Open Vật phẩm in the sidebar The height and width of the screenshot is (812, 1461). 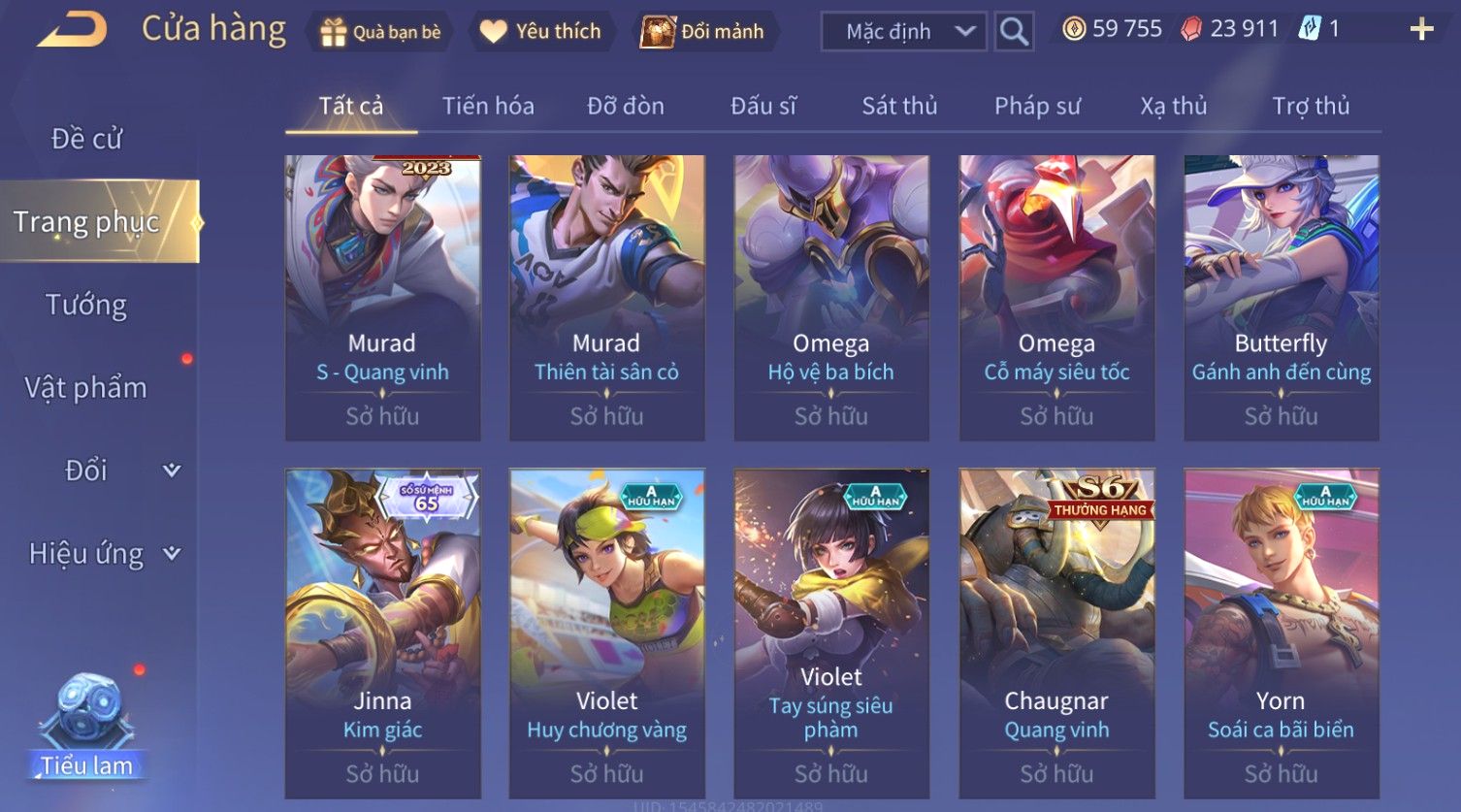tap(86, 388)
